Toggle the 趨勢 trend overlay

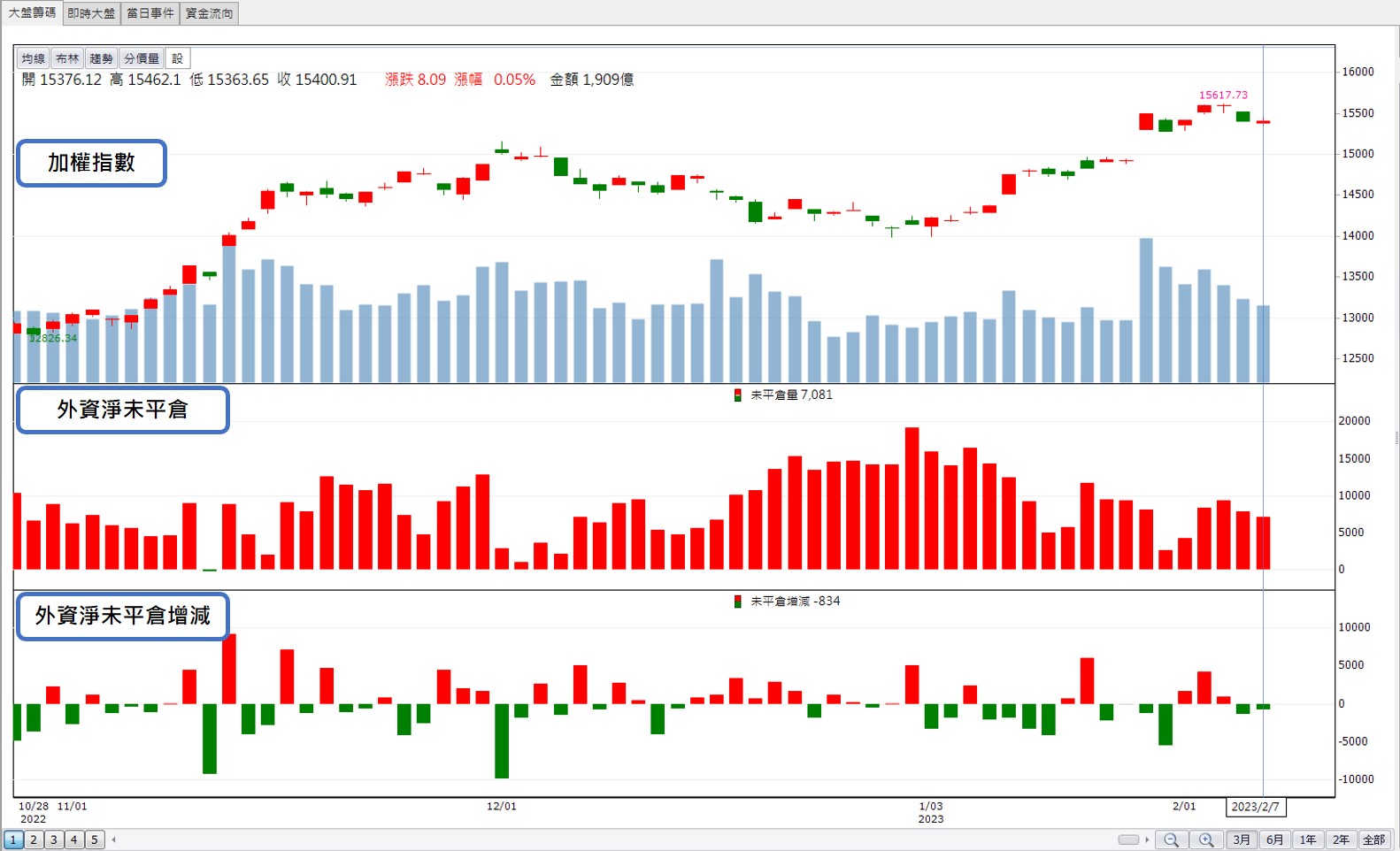(101, 58)
